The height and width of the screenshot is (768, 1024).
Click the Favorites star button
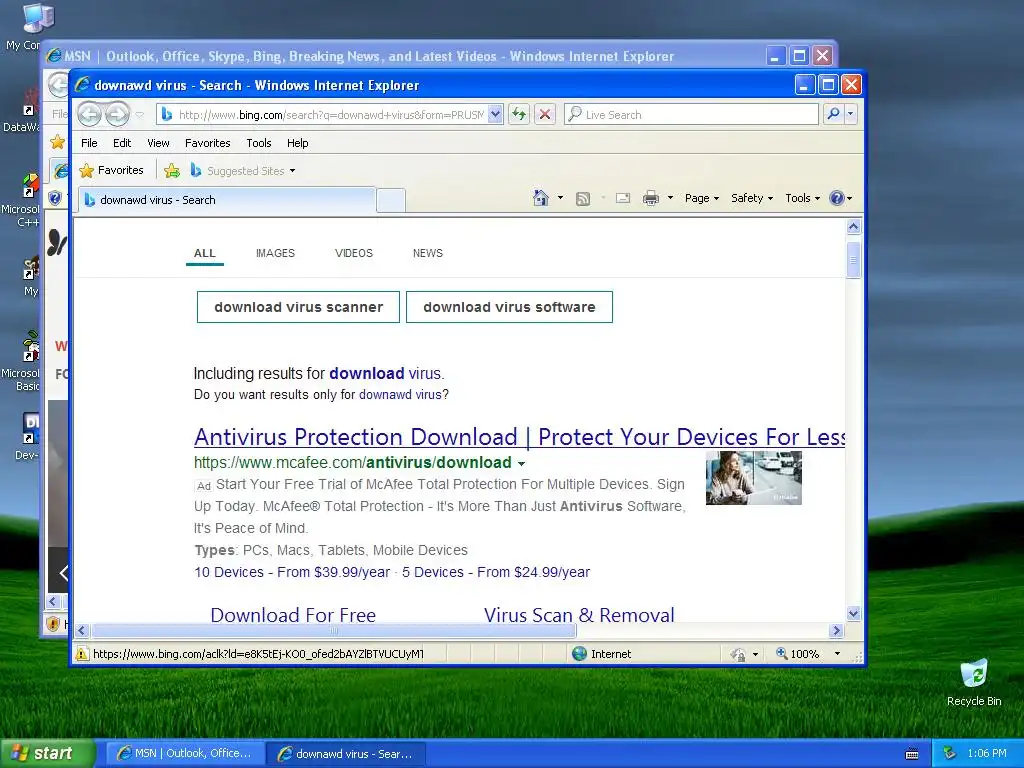tap(111, 170)
